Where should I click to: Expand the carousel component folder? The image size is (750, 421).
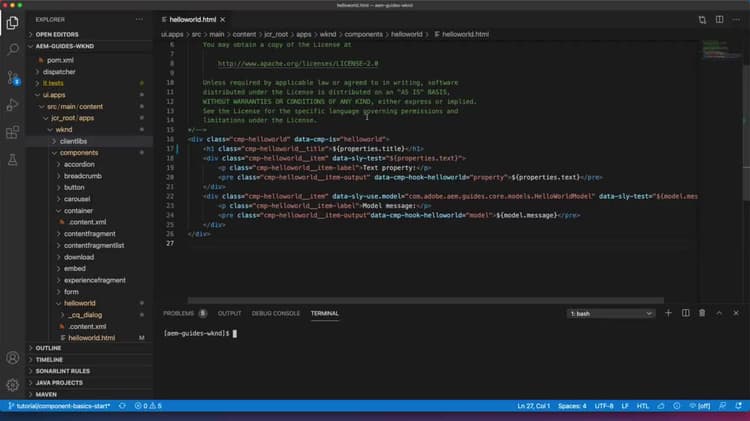click(x=77, y=199)
